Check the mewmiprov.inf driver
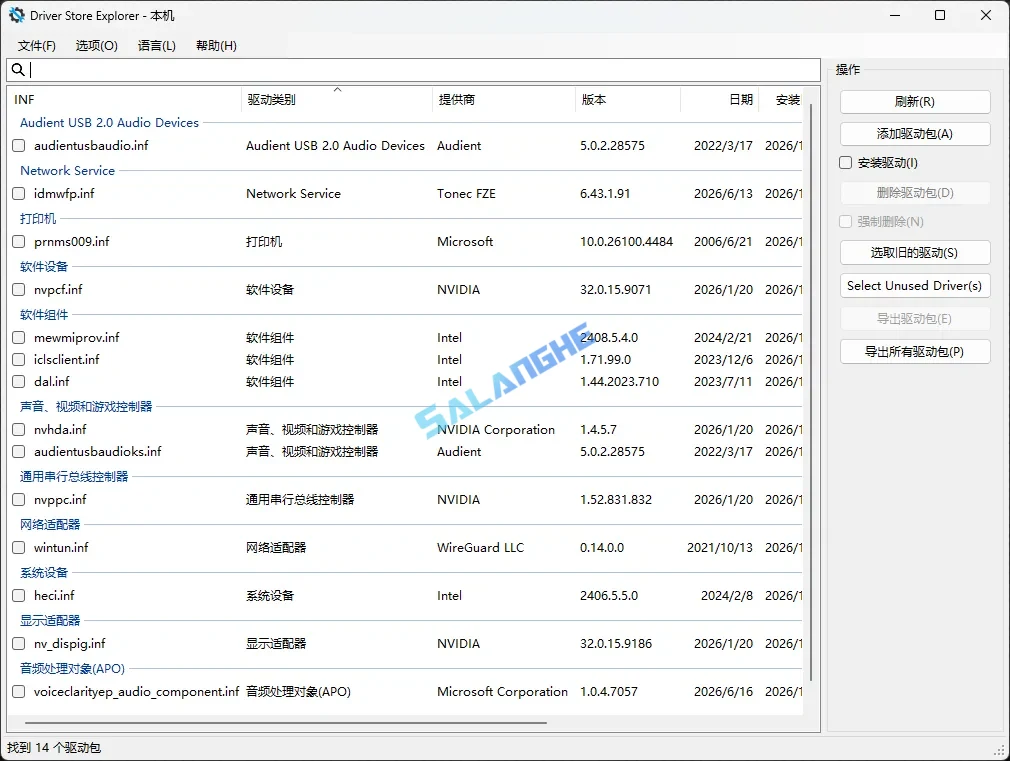The image size is (1010, 761). [19, 338]
